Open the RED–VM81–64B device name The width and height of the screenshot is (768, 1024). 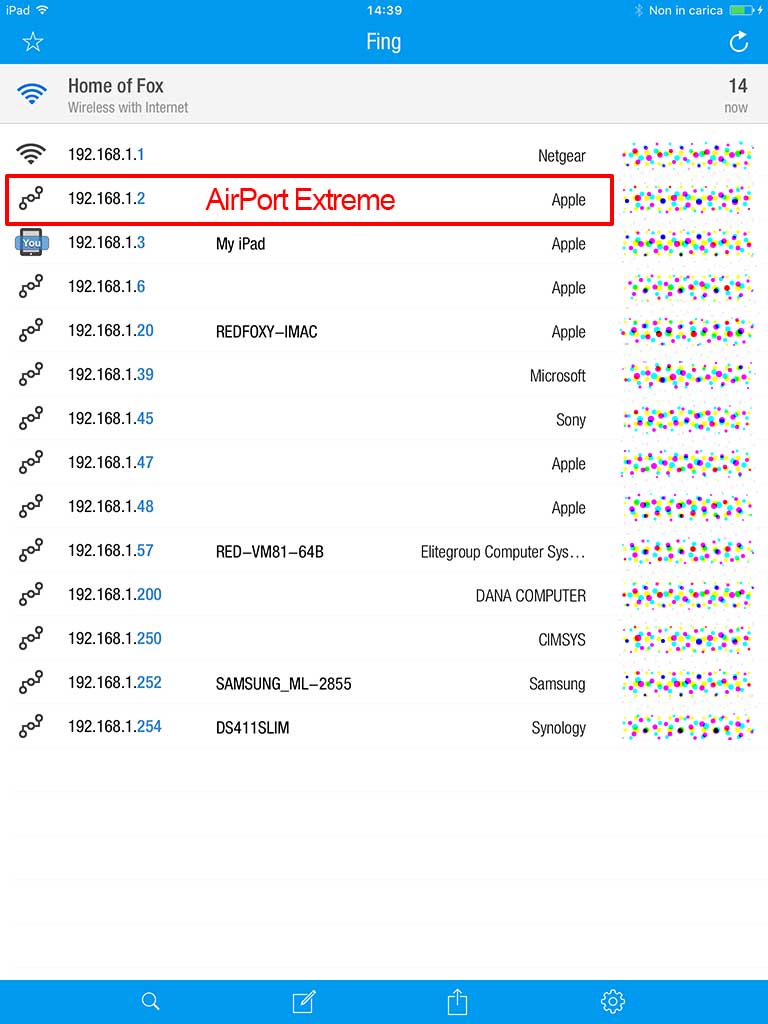click(x=270, y=552)
